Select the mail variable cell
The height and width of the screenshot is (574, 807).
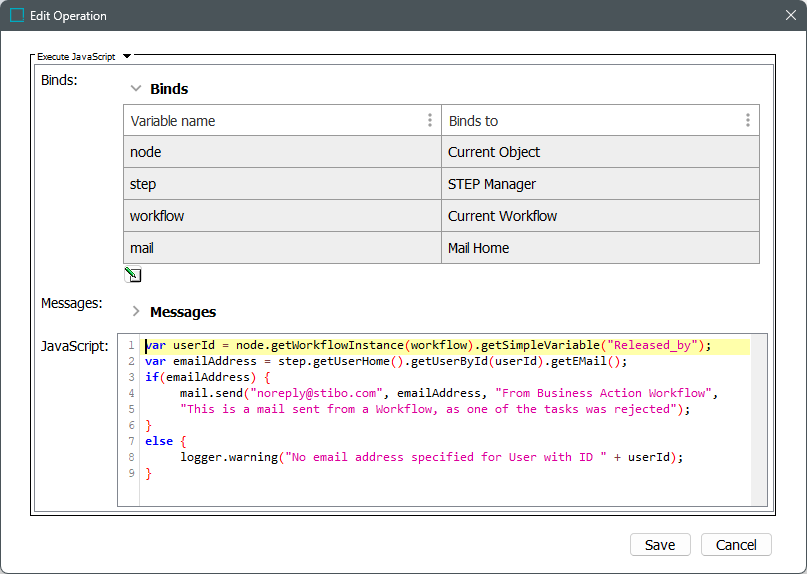(282, 248)
